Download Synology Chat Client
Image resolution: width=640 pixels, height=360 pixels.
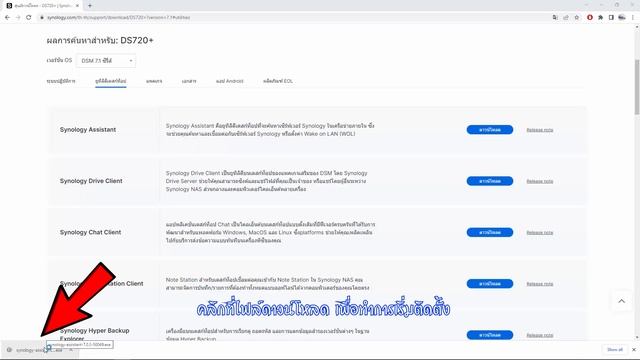[490, 233]
